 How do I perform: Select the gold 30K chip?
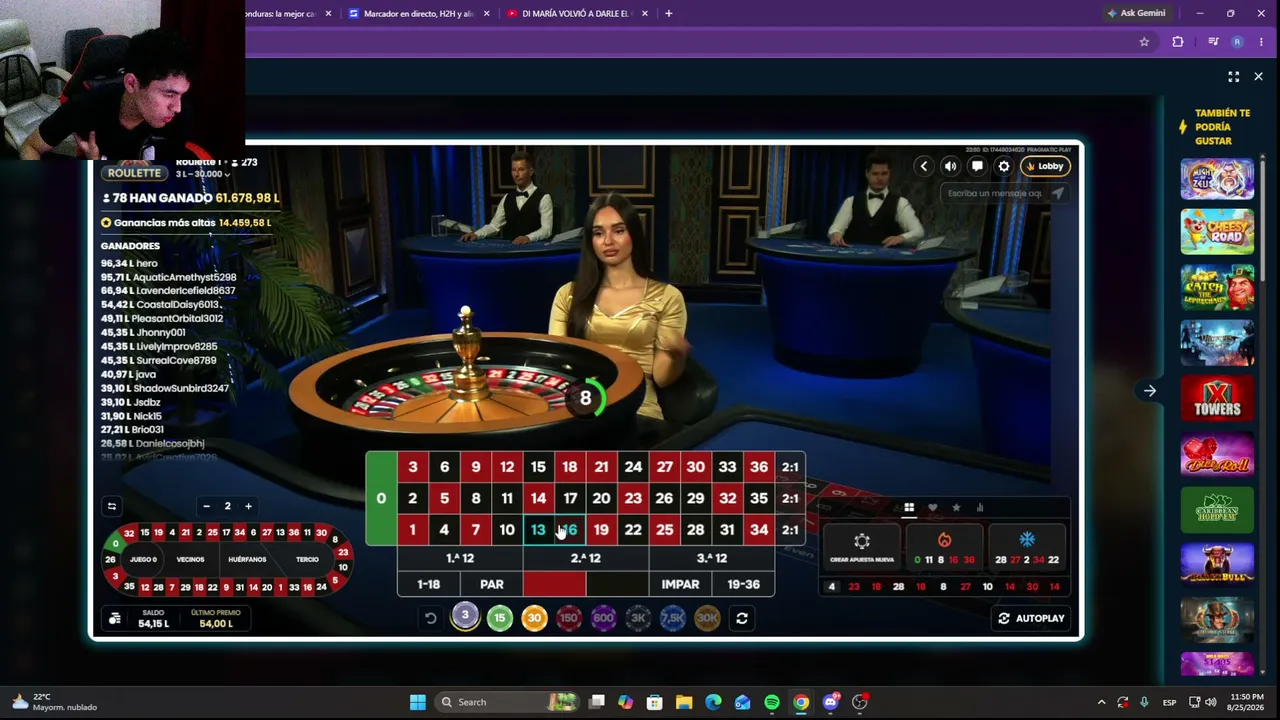[x=707, y=618]
